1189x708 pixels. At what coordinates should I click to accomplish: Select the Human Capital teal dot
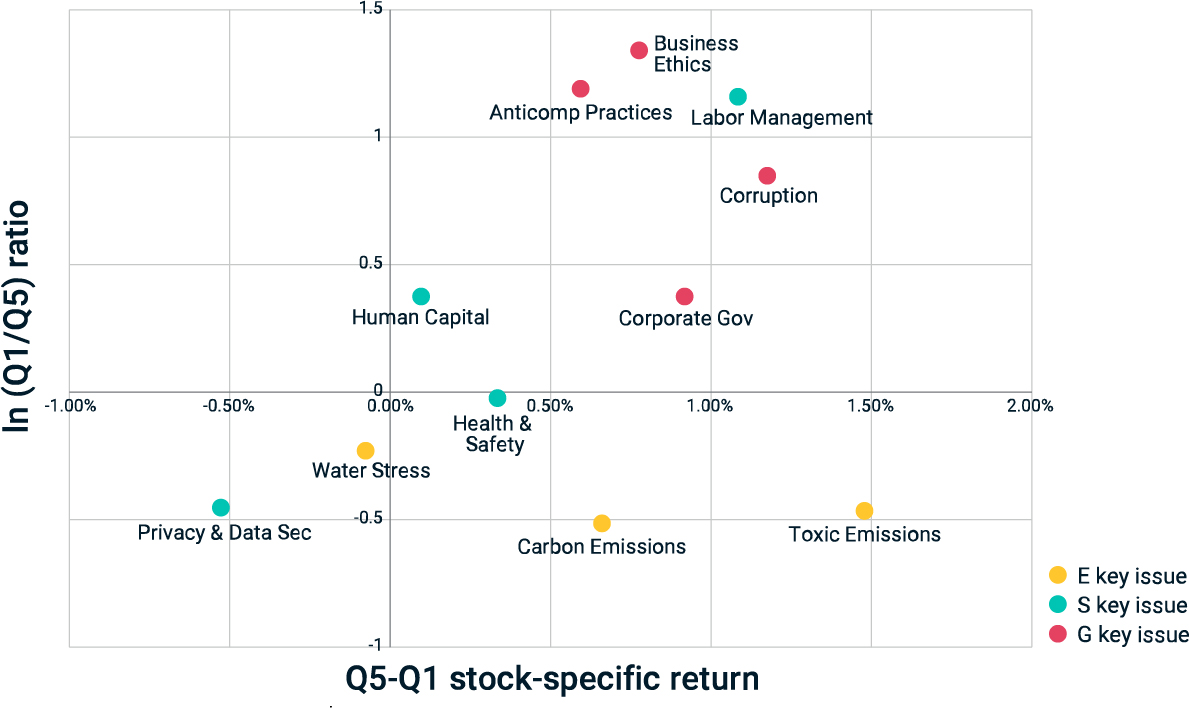click(421, 296)
